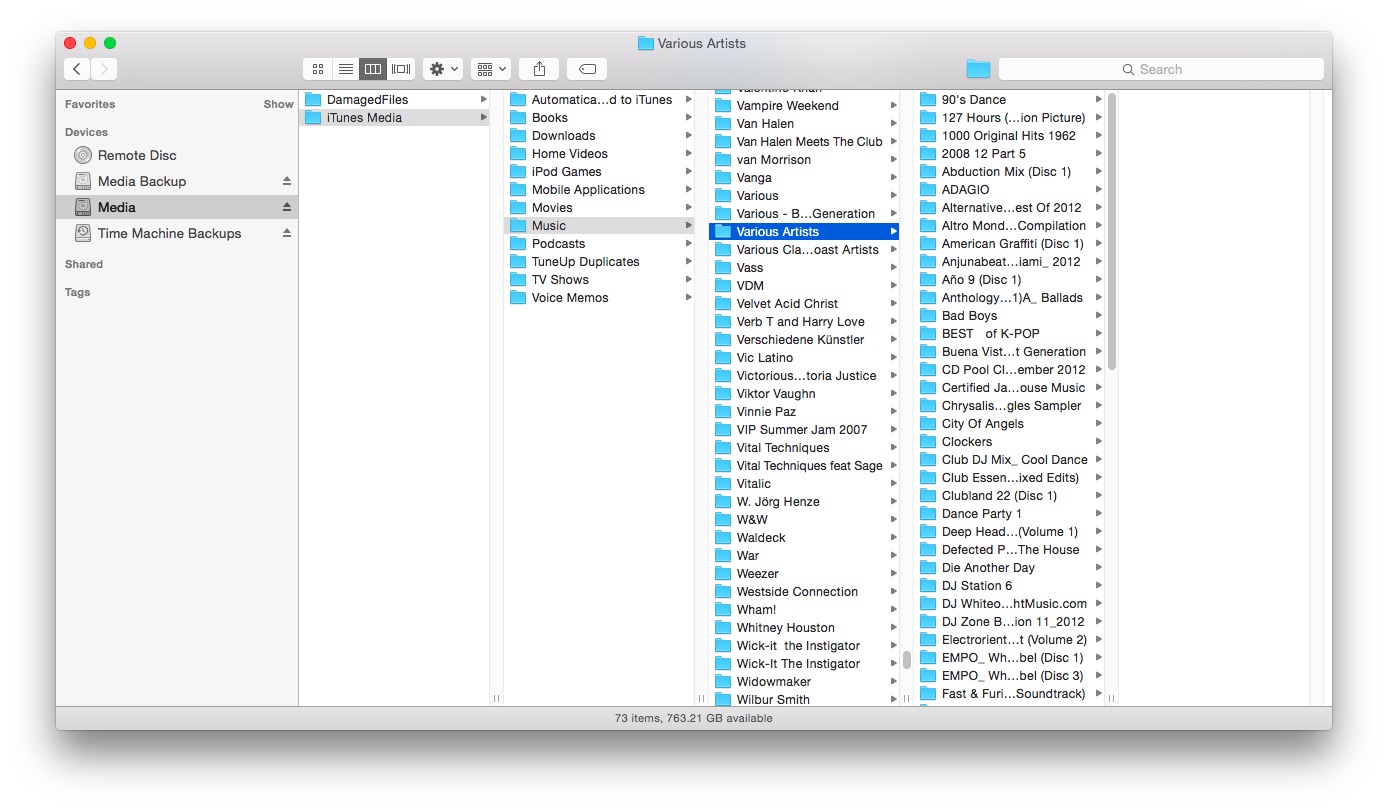Image resolution: width=1388 pixels, height=810 pixels.
Task: Select the Movies folder
Action: [x=599, y=207]
